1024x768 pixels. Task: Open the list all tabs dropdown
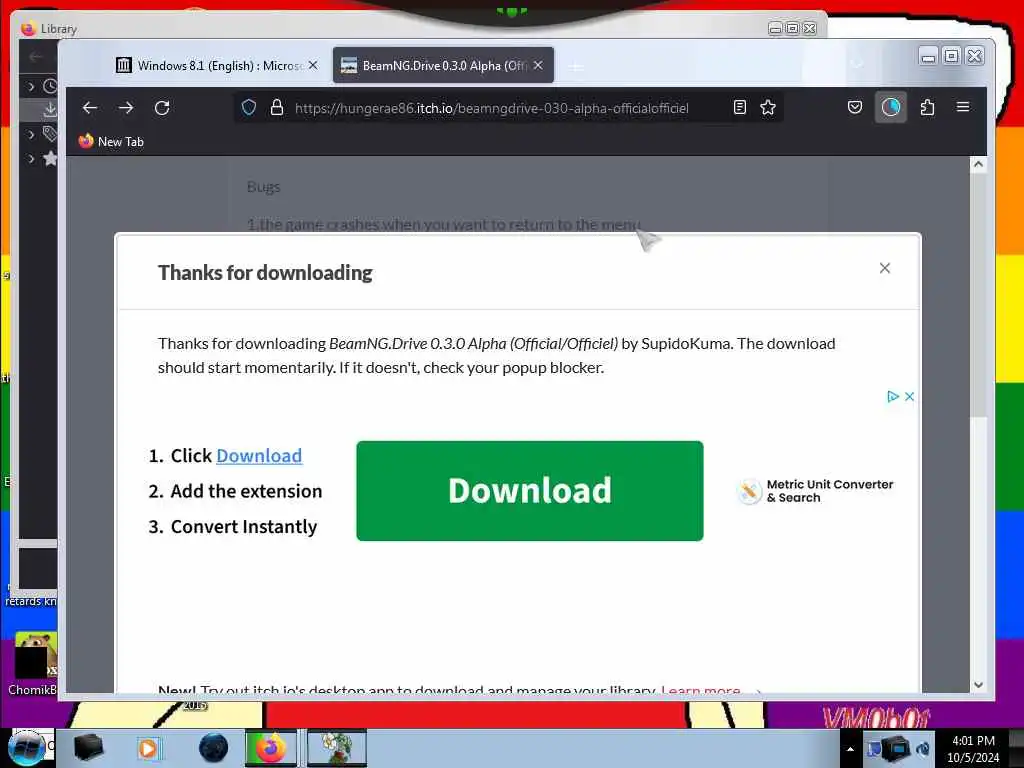(x=857, y=64)
